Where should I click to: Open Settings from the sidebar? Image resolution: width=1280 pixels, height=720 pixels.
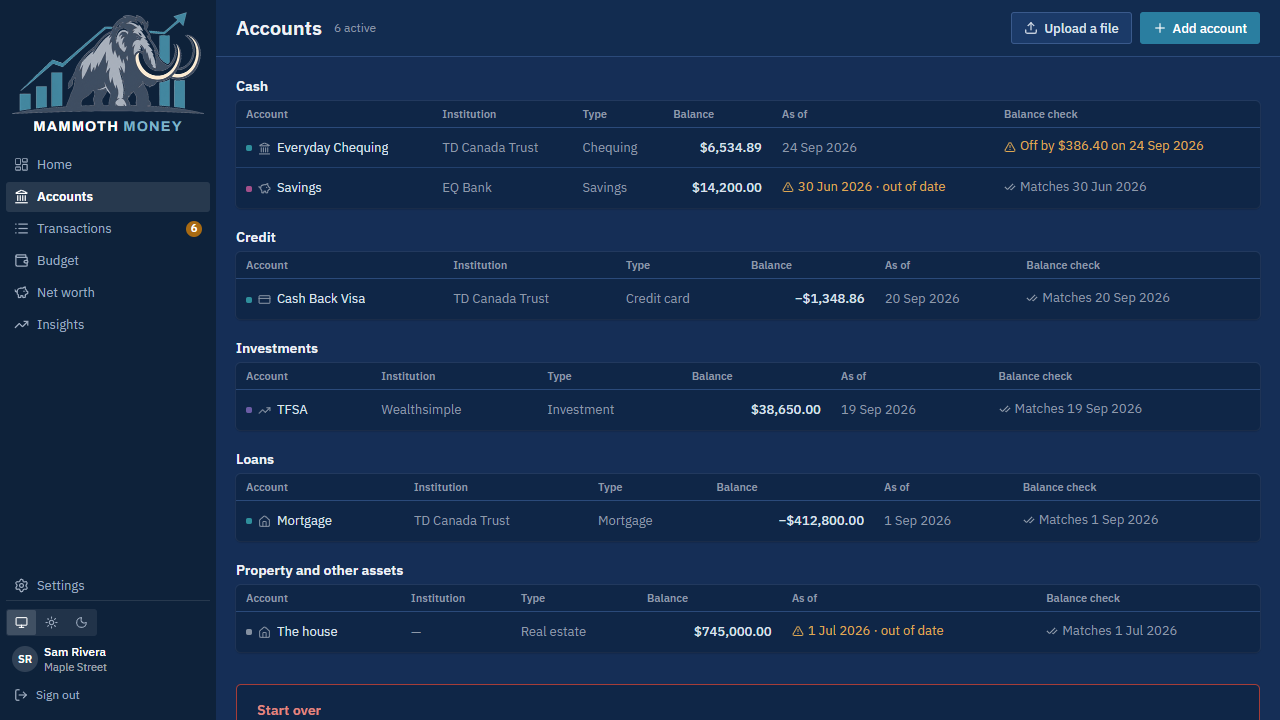(x=108, y=586)
